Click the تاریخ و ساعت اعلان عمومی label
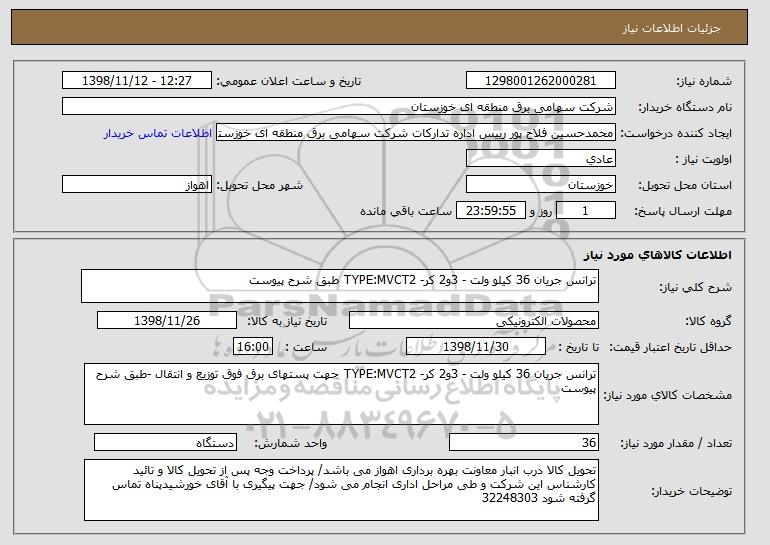This screenshot has height=545, width=770. (289, 81)
